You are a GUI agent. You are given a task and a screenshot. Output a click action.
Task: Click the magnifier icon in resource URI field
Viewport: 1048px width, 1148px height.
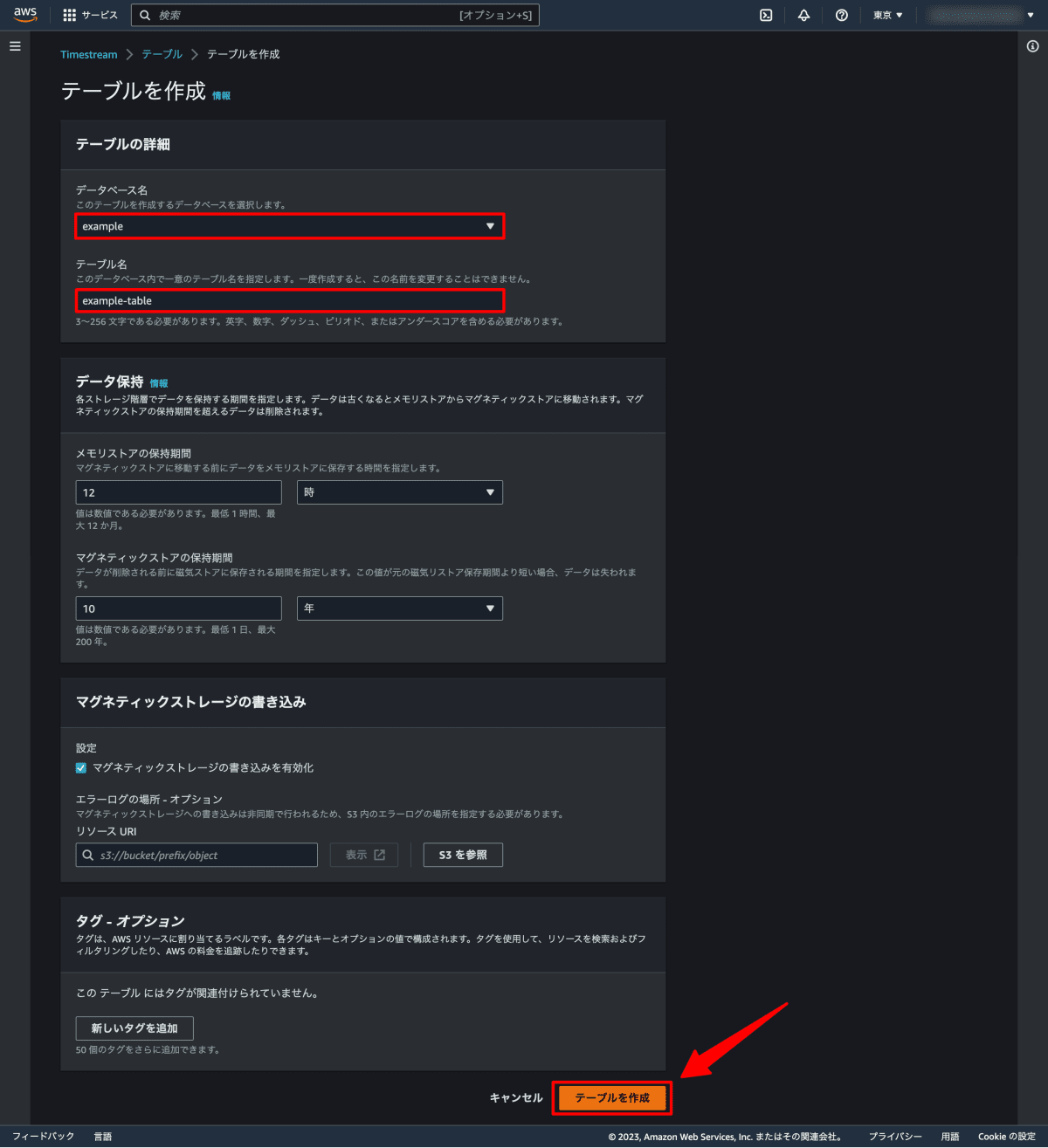[x=88, y=856]
